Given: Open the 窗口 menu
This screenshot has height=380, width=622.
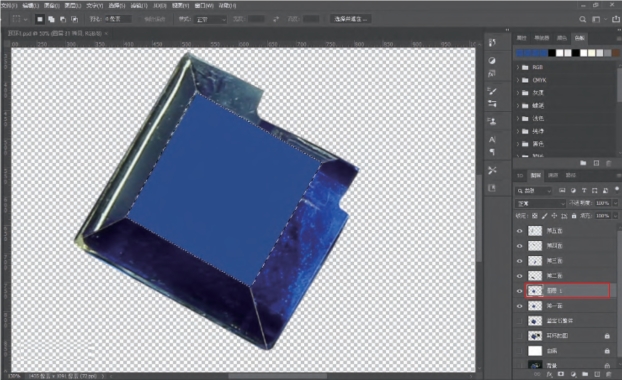Looking at the screenshot, I should (204, 6).
